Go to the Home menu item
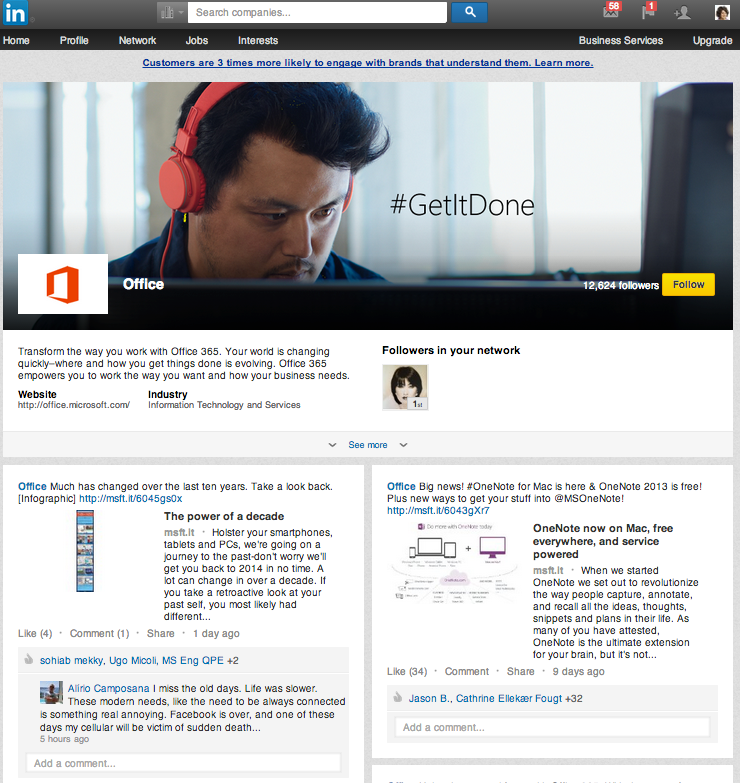 pyautogui.click(x=16, y=40)
